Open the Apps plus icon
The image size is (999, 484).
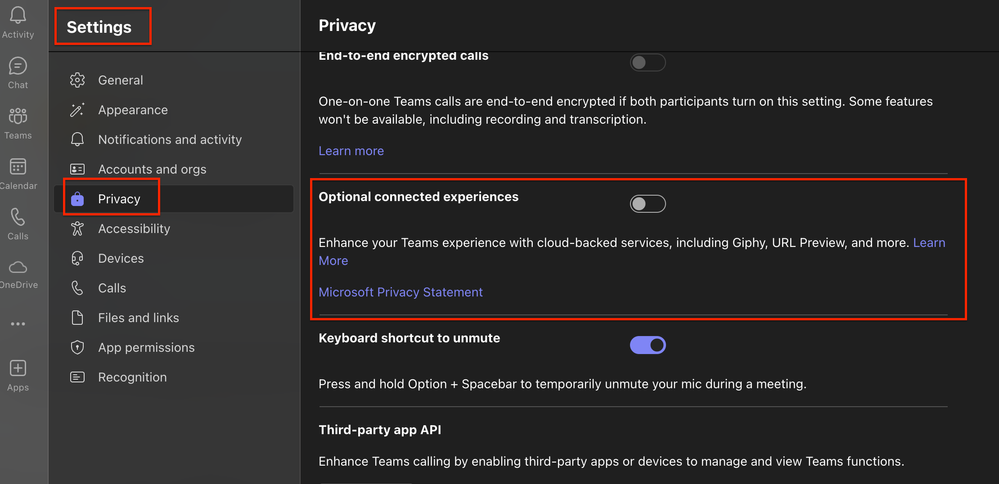[x=17, y=369]
